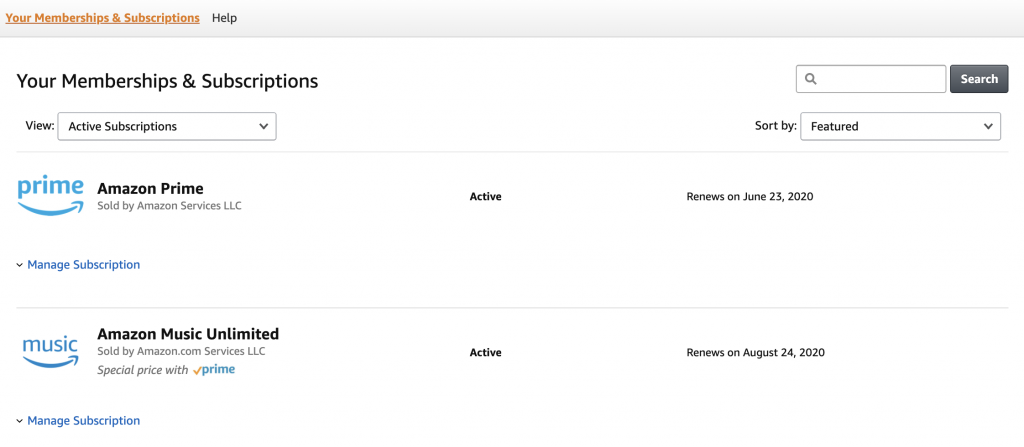Focus the subscriptions search input field
This screenshot has width=1024, height=447.
pos(871,79)
